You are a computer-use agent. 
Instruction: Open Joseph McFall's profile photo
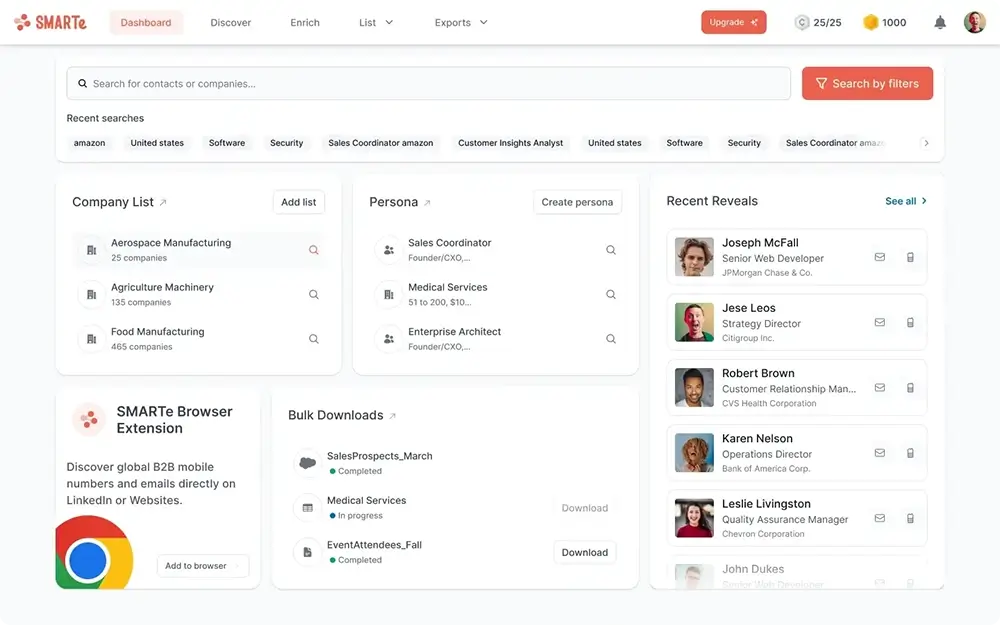(x=694, y=257)
